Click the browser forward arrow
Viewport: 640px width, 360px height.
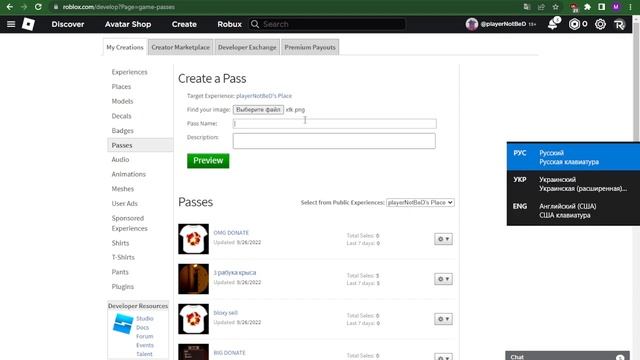[x=24, y=7]
